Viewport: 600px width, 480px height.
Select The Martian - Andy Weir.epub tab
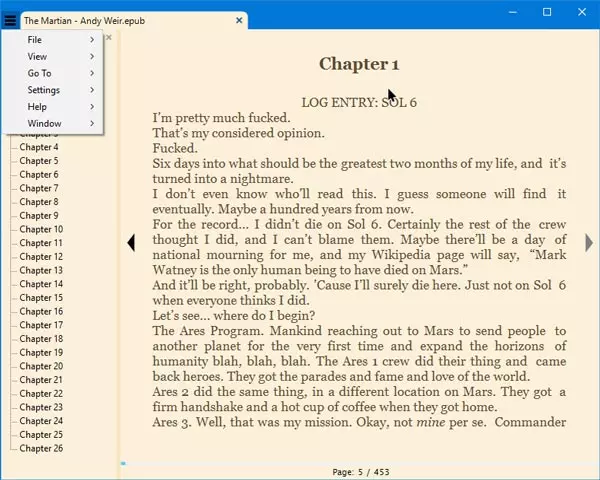134,21
